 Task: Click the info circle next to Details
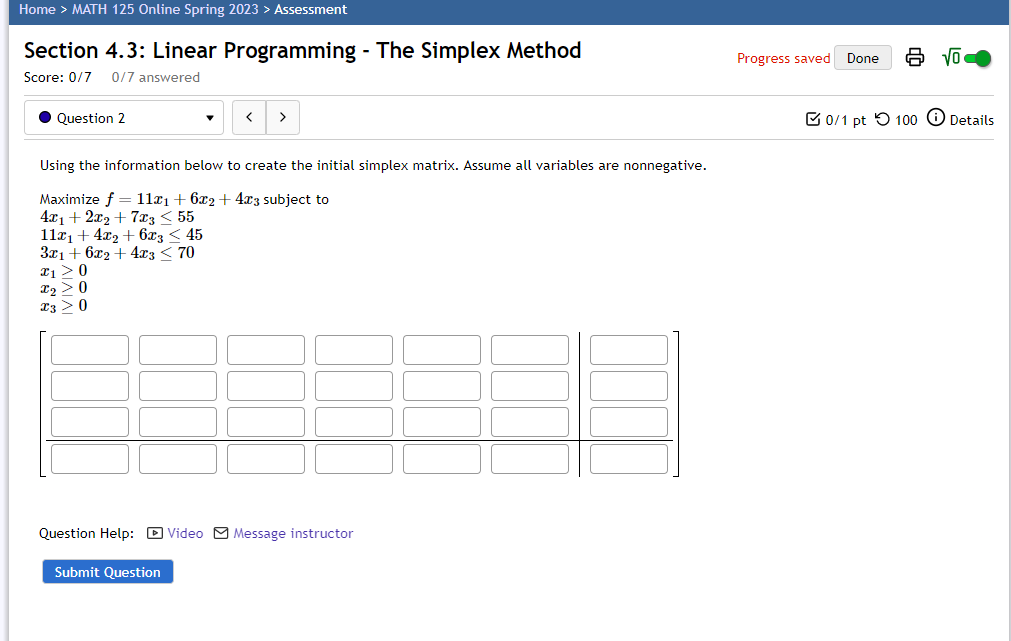tap(935, 118)
